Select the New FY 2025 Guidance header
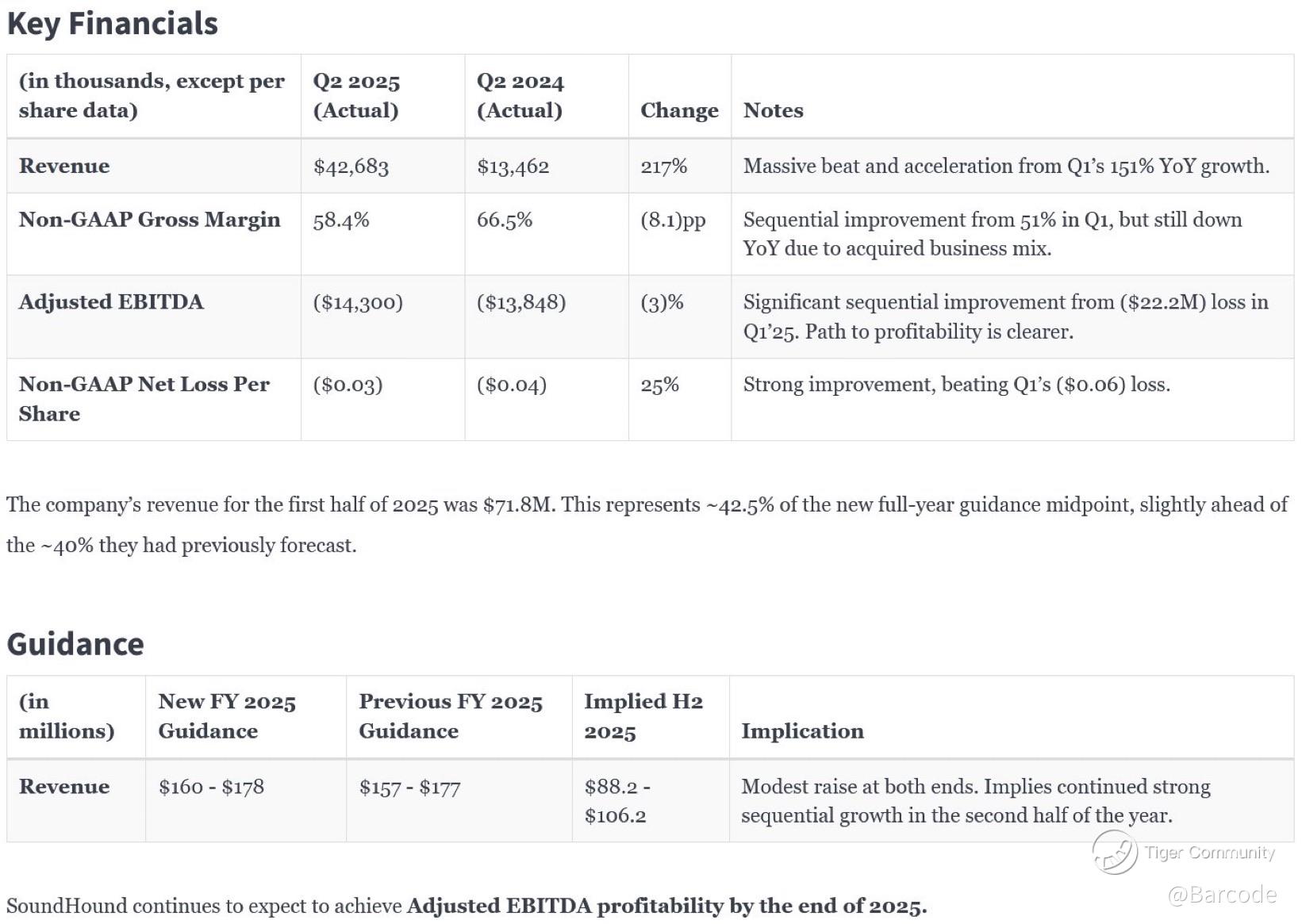Image resolution: width=1302 pixels, height=924 pixels. pyautogui.click(x=226, y=715)
